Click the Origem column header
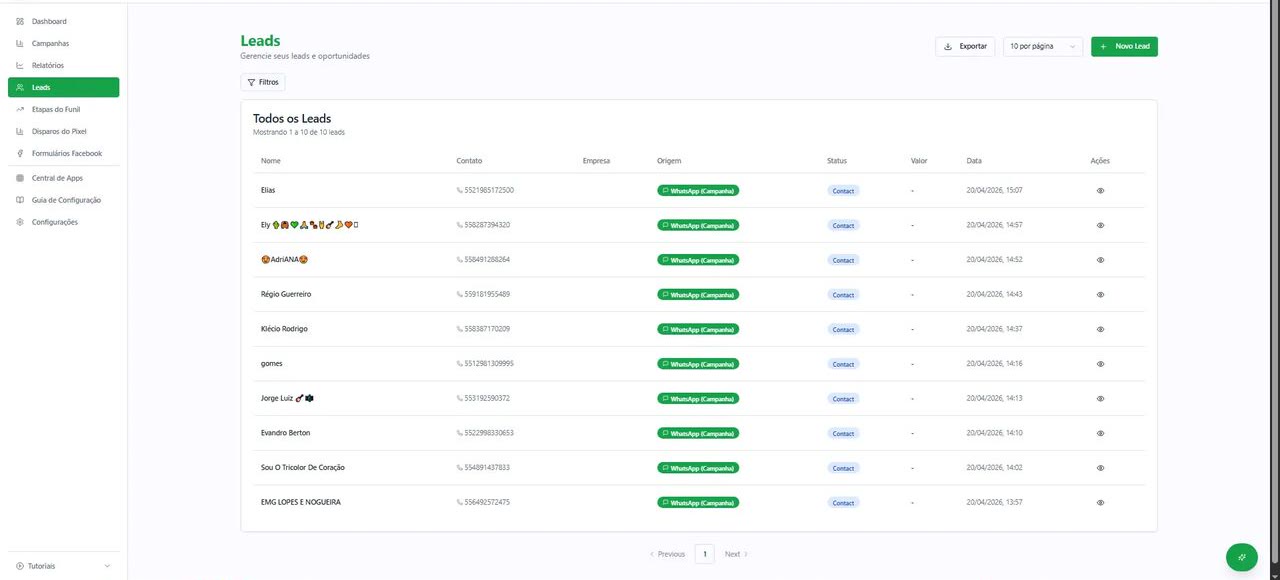The image size is (1280, 580). point(669,161)
